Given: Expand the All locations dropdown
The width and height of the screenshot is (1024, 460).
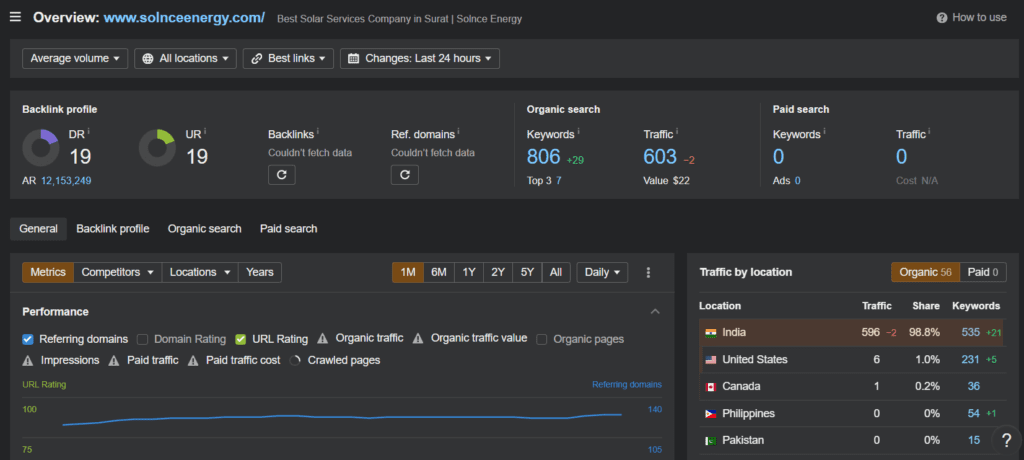Looking at the screenshot, I should click(185, 58).
